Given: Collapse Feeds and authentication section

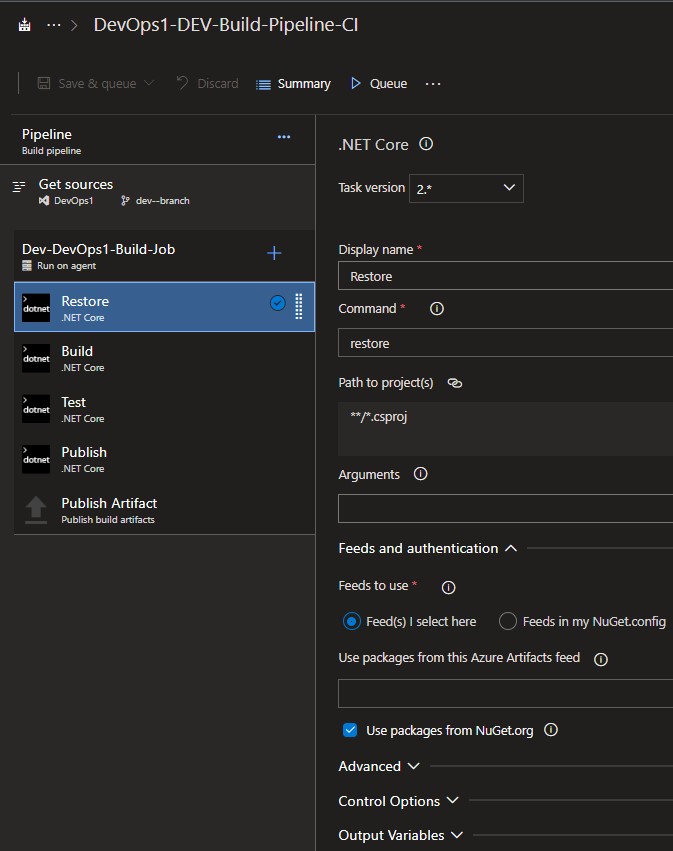Looking at the screenshot, I should coord(428,548).
